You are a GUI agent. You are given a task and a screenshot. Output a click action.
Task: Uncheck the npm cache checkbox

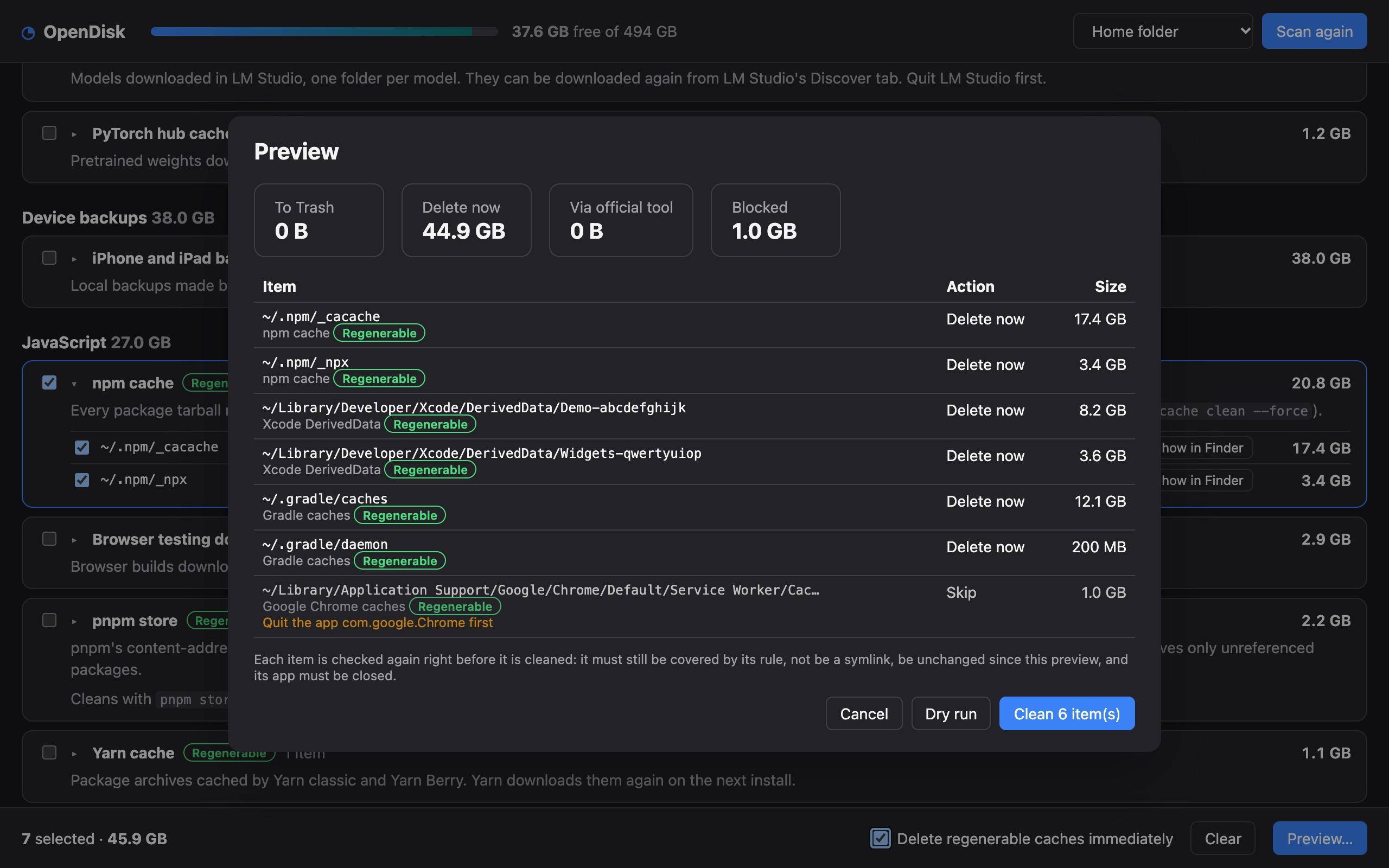[49, 382]
